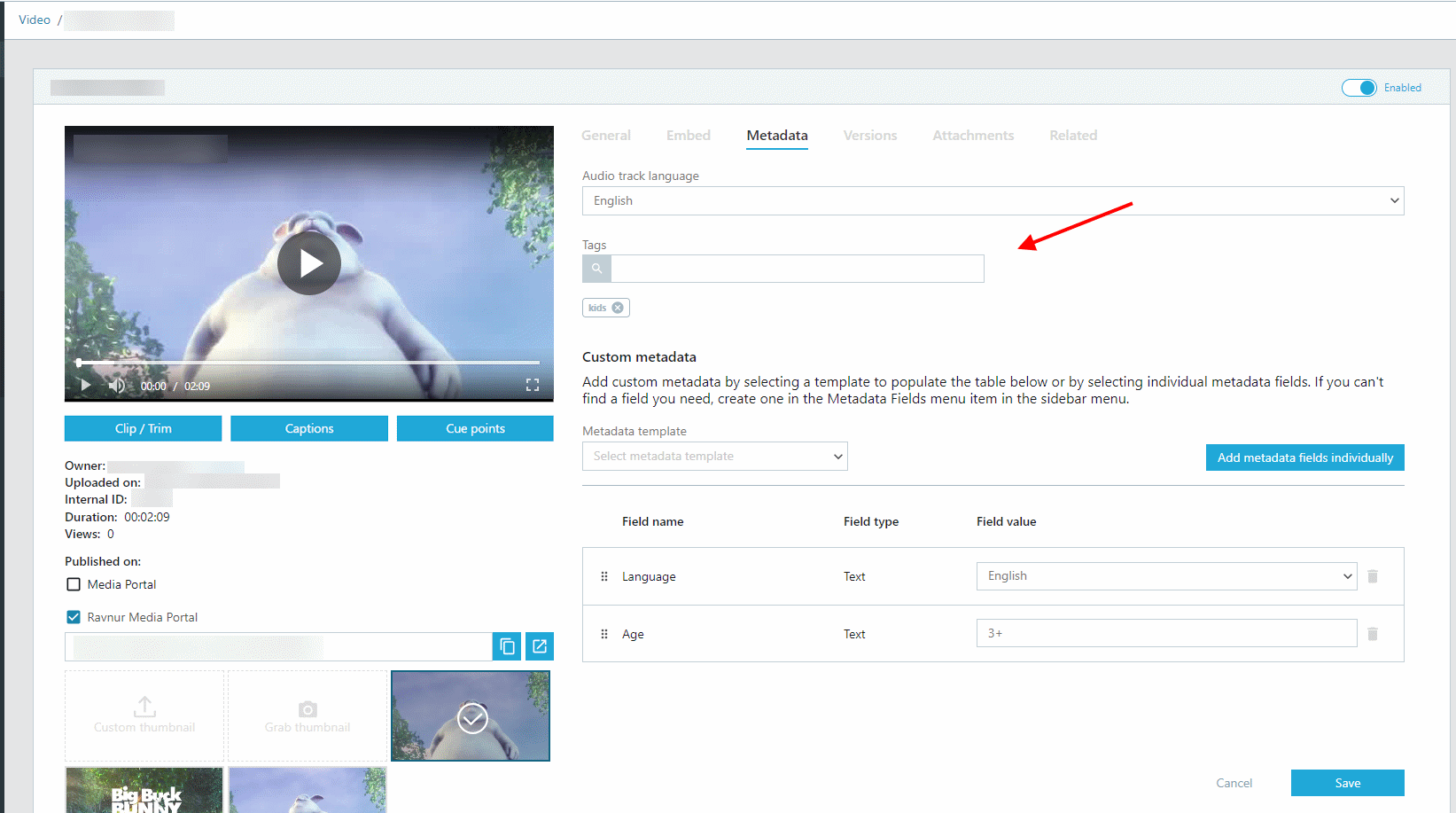
Task: Open fullscreen mode in video player
Action: coord(533,385)
